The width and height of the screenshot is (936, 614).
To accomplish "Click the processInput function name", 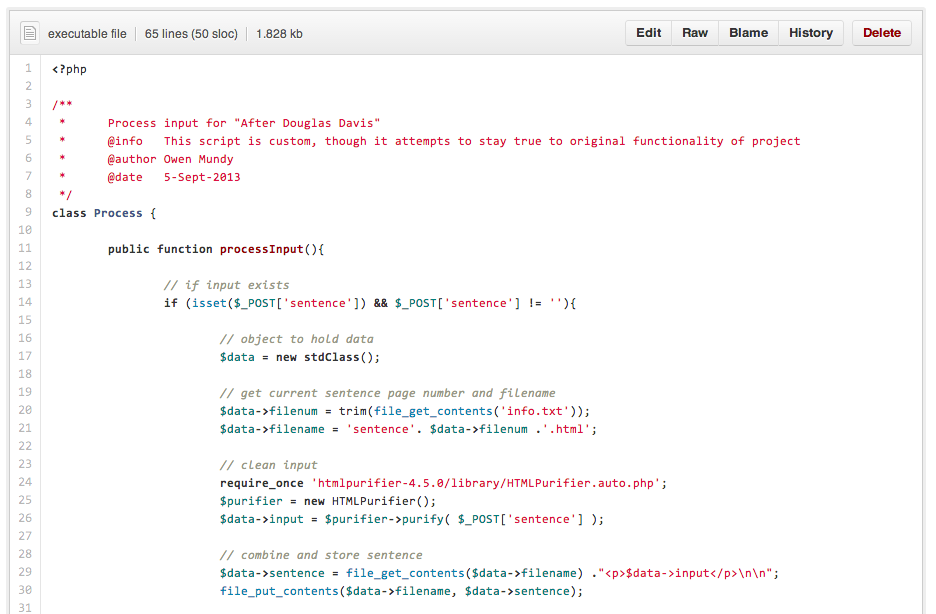I will 261,249.
